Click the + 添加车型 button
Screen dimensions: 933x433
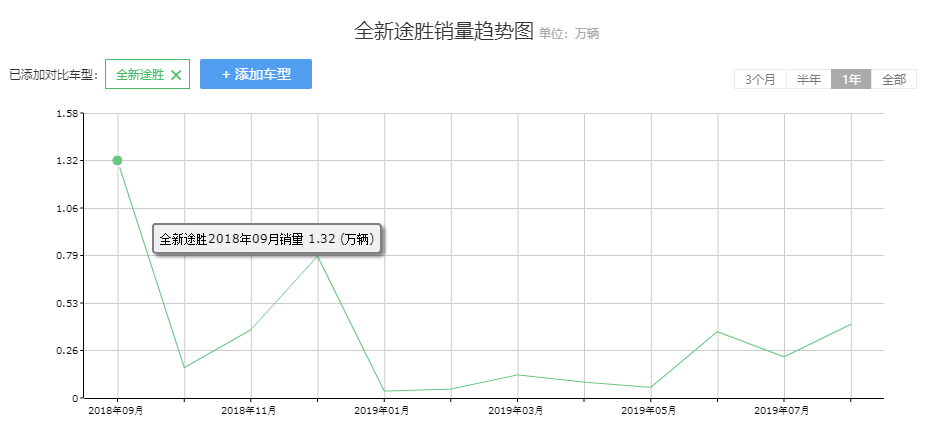coord(256,74)
